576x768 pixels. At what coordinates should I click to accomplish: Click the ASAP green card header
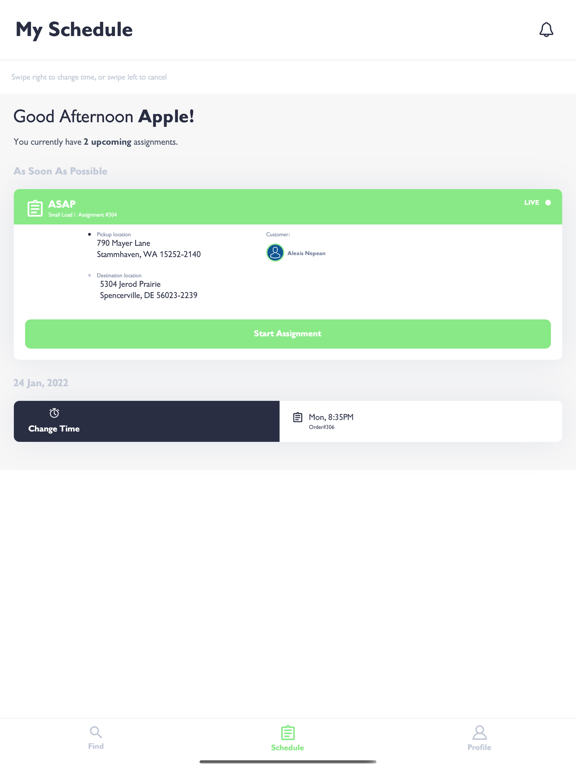click(288, 207)
